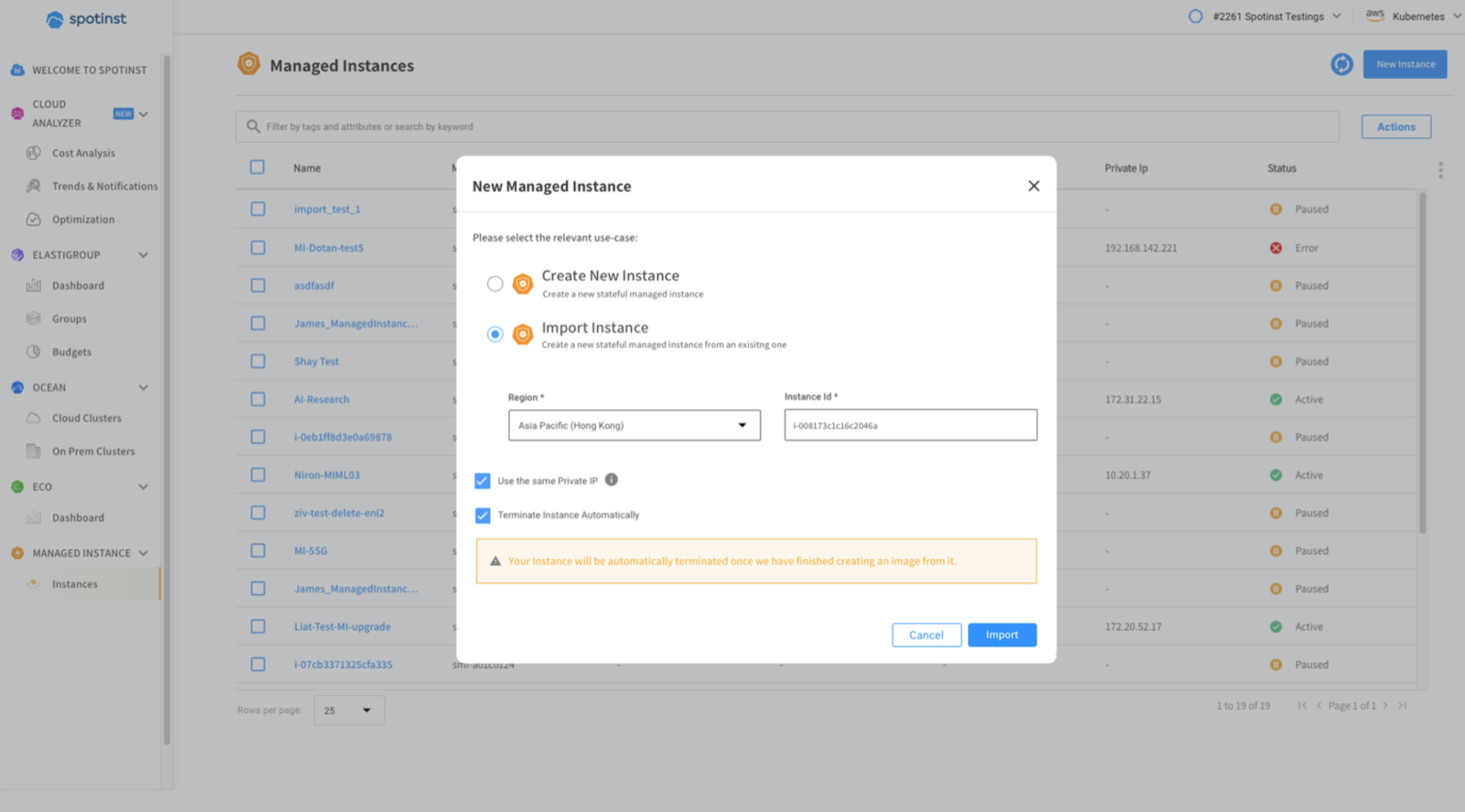1465x812 pixels.
Task: Click Cancel in the dialog
Action: pos(926,635)
